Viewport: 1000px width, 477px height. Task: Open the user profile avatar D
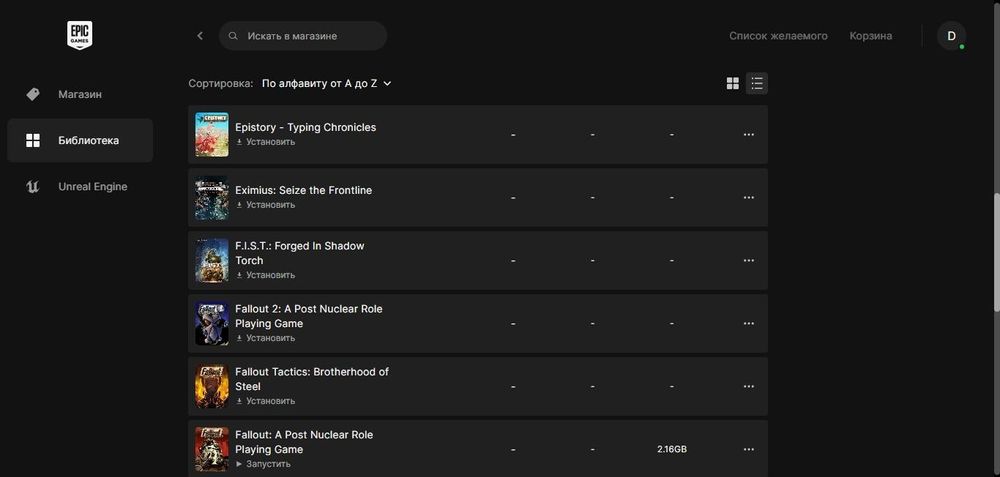(x=951, y=36)
